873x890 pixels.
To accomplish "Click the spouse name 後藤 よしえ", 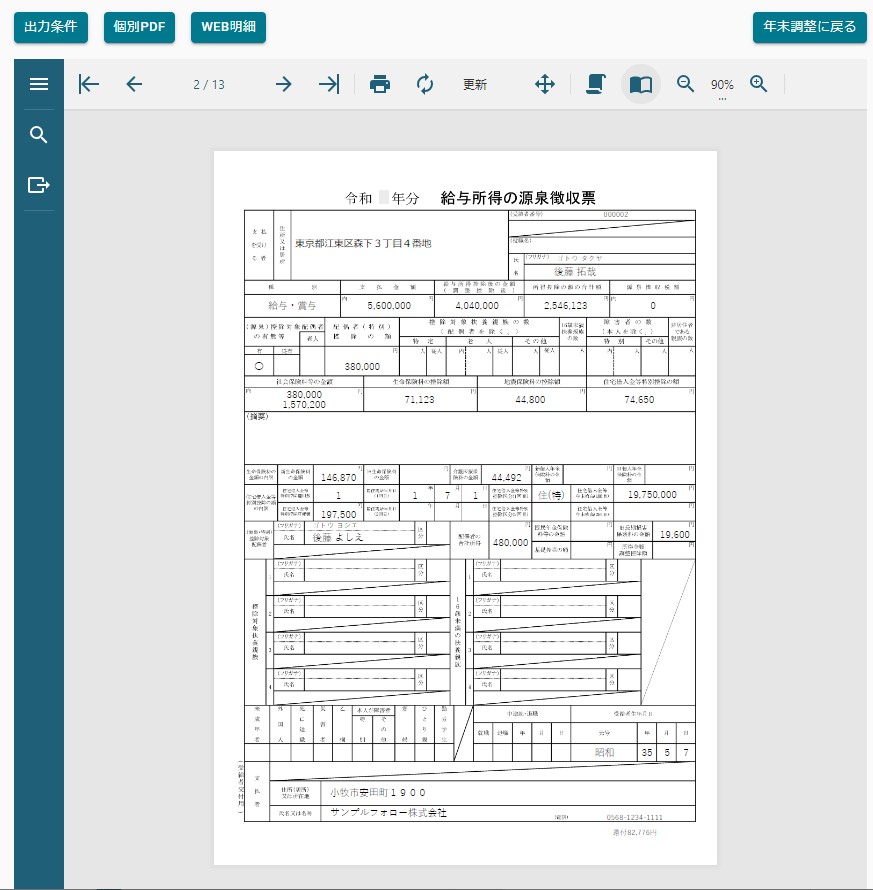I will 338,537.
